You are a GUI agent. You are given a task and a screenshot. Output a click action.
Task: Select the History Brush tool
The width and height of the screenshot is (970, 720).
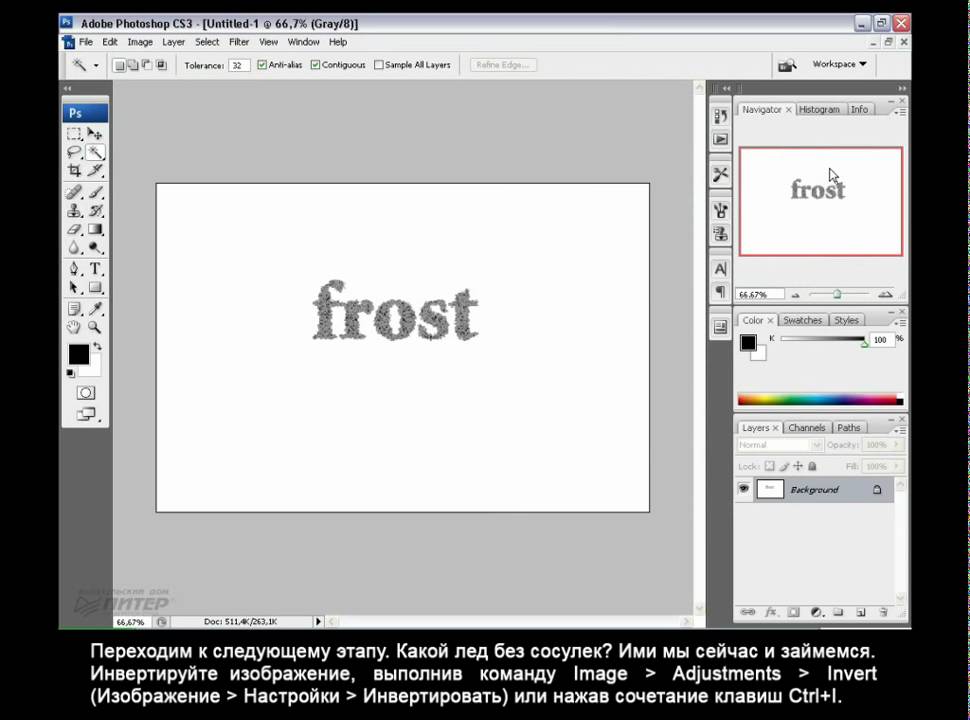95,211
